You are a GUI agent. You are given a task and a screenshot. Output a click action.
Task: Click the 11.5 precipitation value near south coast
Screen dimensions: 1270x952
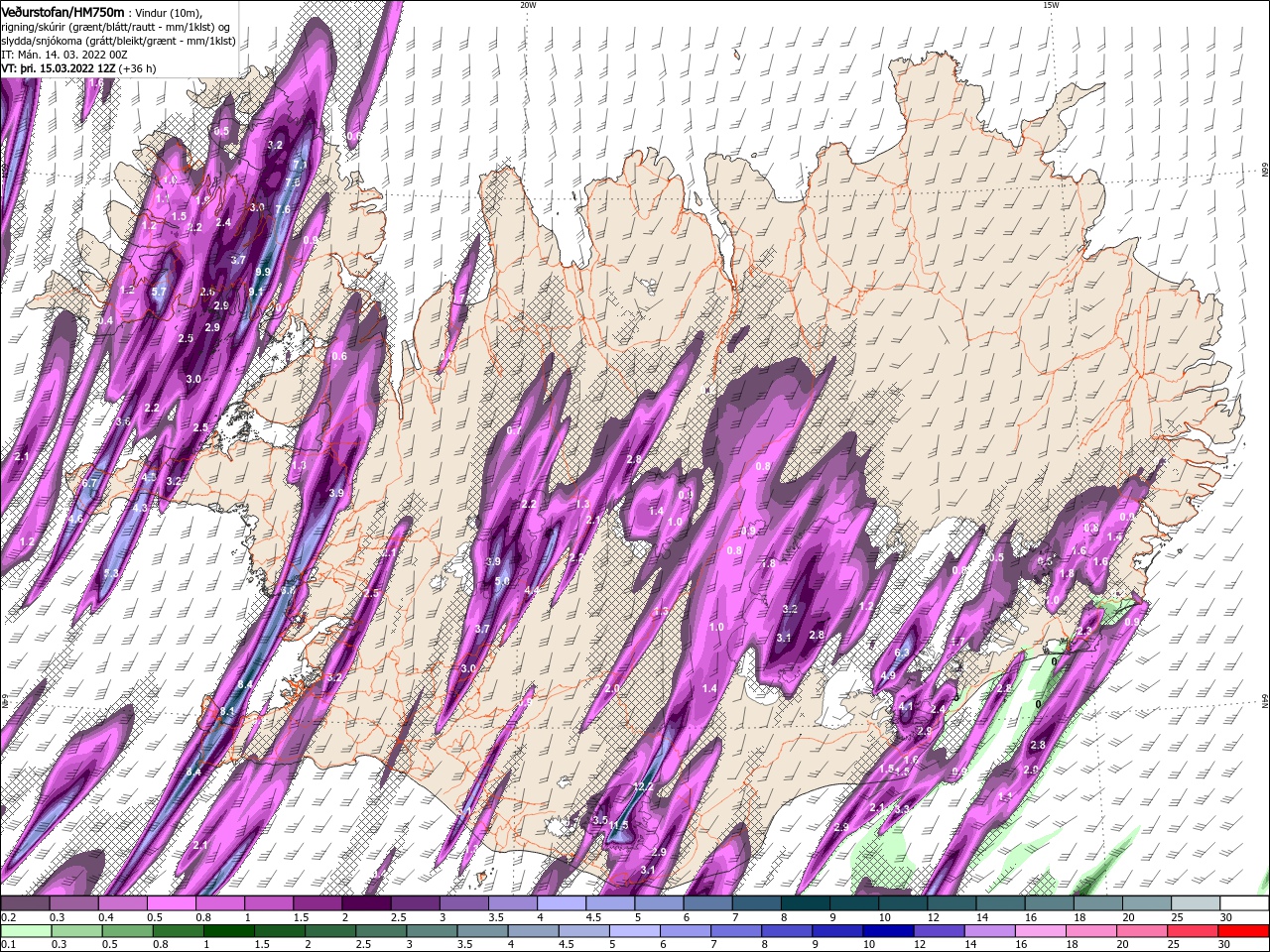tap(619, 825)
